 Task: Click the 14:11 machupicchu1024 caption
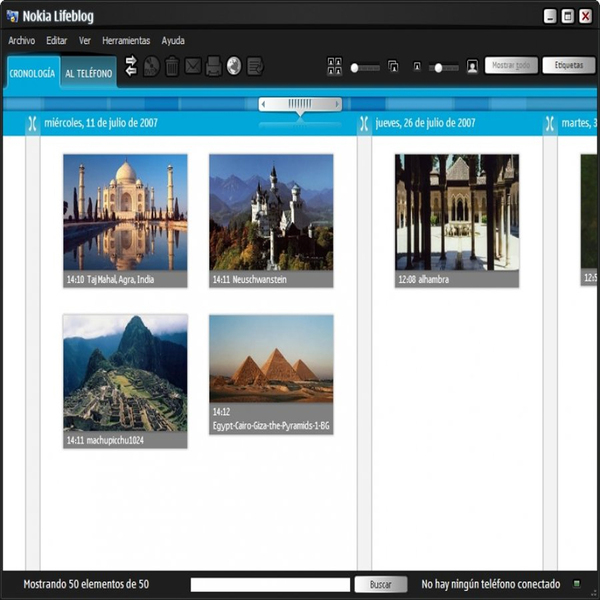(105, 440)
